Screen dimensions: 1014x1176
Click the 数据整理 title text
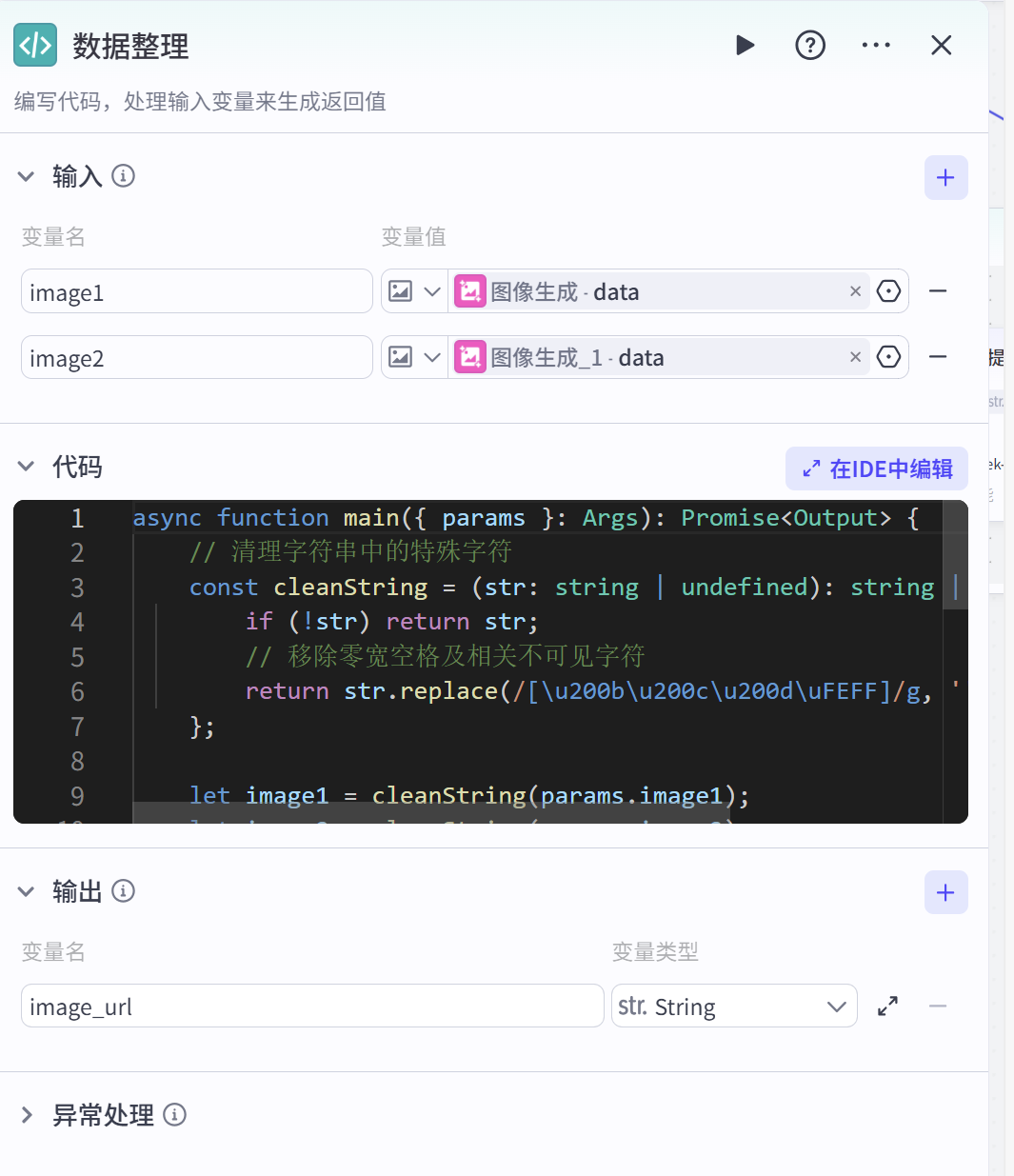pyautogui.click(x=130, y=46)
